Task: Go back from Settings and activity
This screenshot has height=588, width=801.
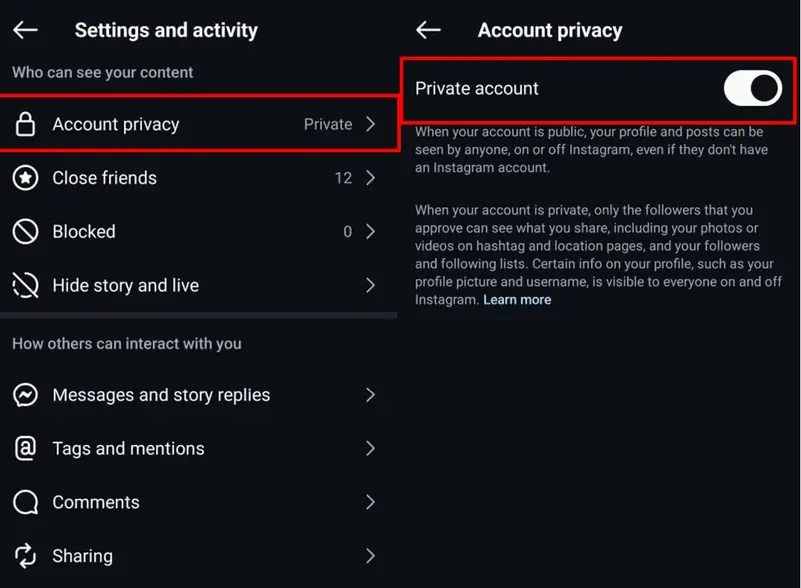Action: (x=25, y=30)
